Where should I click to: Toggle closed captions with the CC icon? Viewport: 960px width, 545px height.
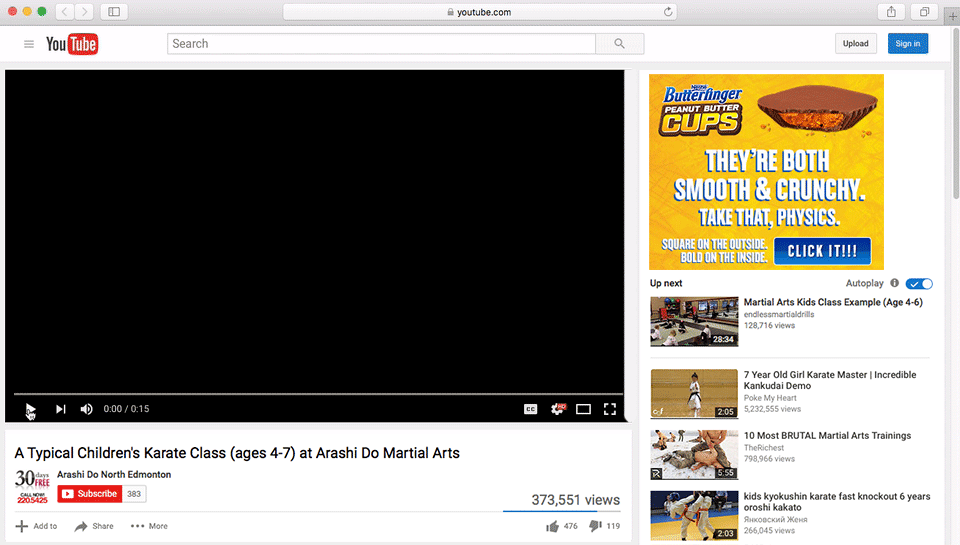tap(530, 409)
